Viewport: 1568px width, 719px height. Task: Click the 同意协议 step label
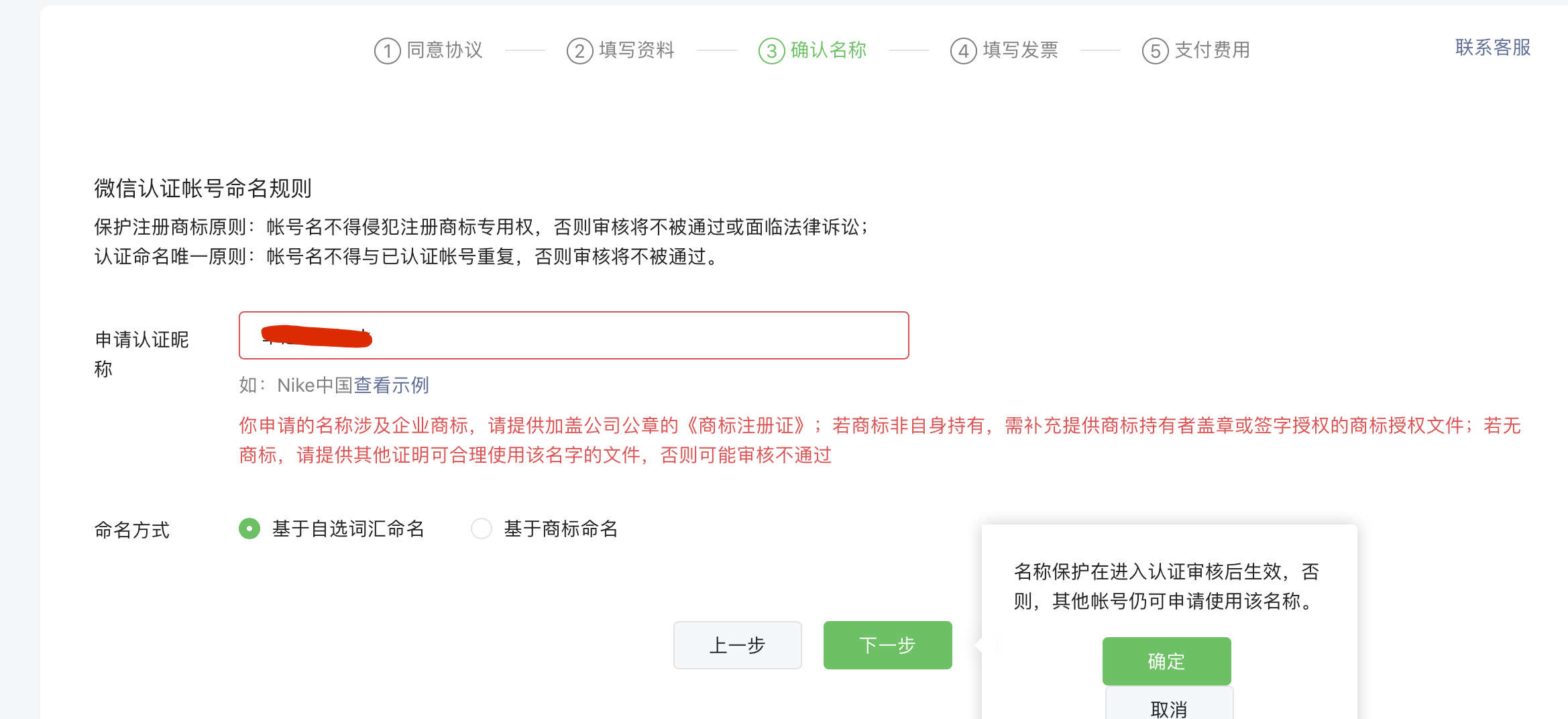pyautogui.click(x=445, y=50)
